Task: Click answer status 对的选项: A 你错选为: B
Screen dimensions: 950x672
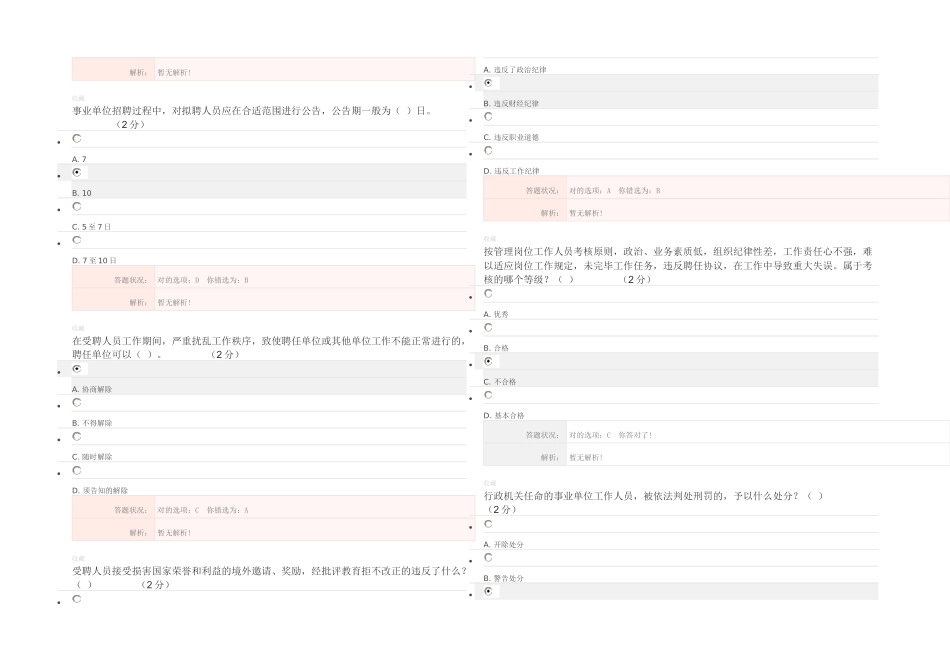Action: [x=614, y=191]
